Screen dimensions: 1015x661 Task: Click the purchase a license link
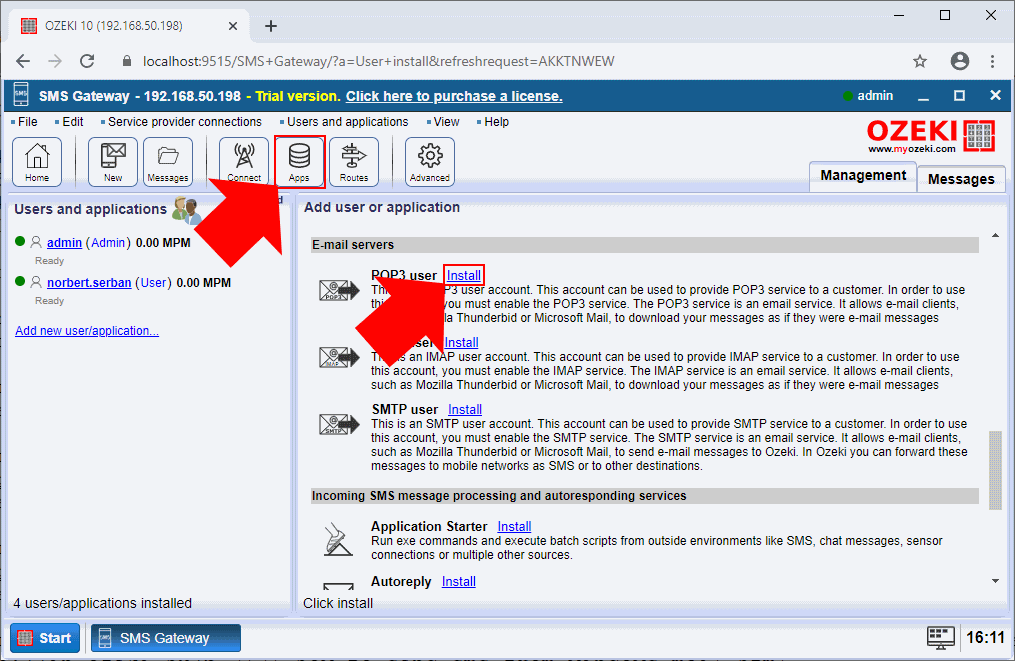tap(454, 96)
